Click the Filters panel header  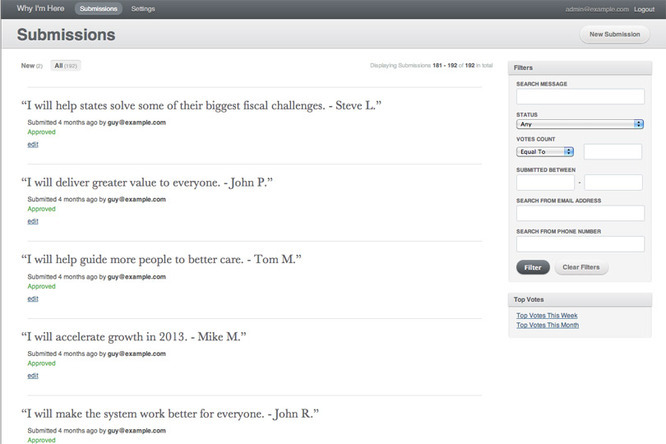[580, 68]
